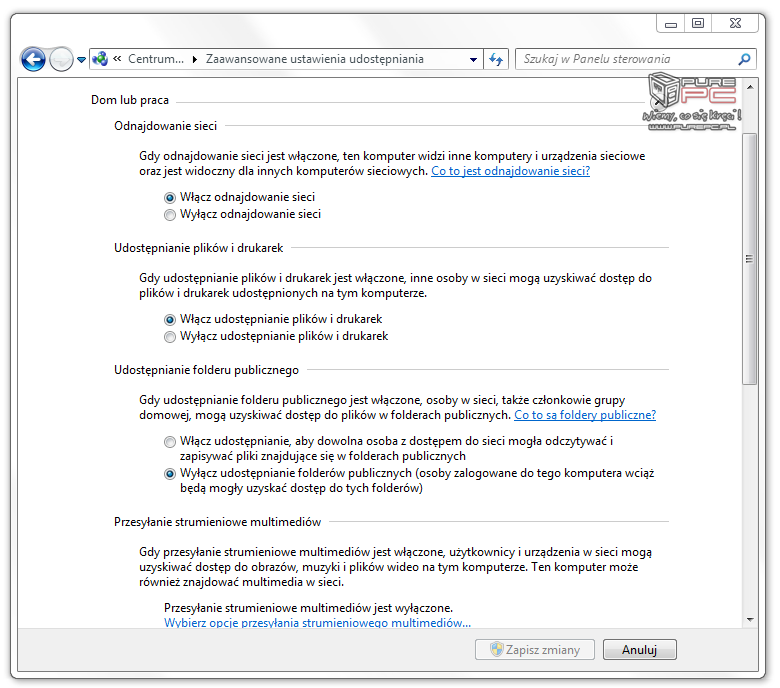Click the Dom lub praca profile heading
This screenshot has width=780, height=688.
(x=130, y=100)
